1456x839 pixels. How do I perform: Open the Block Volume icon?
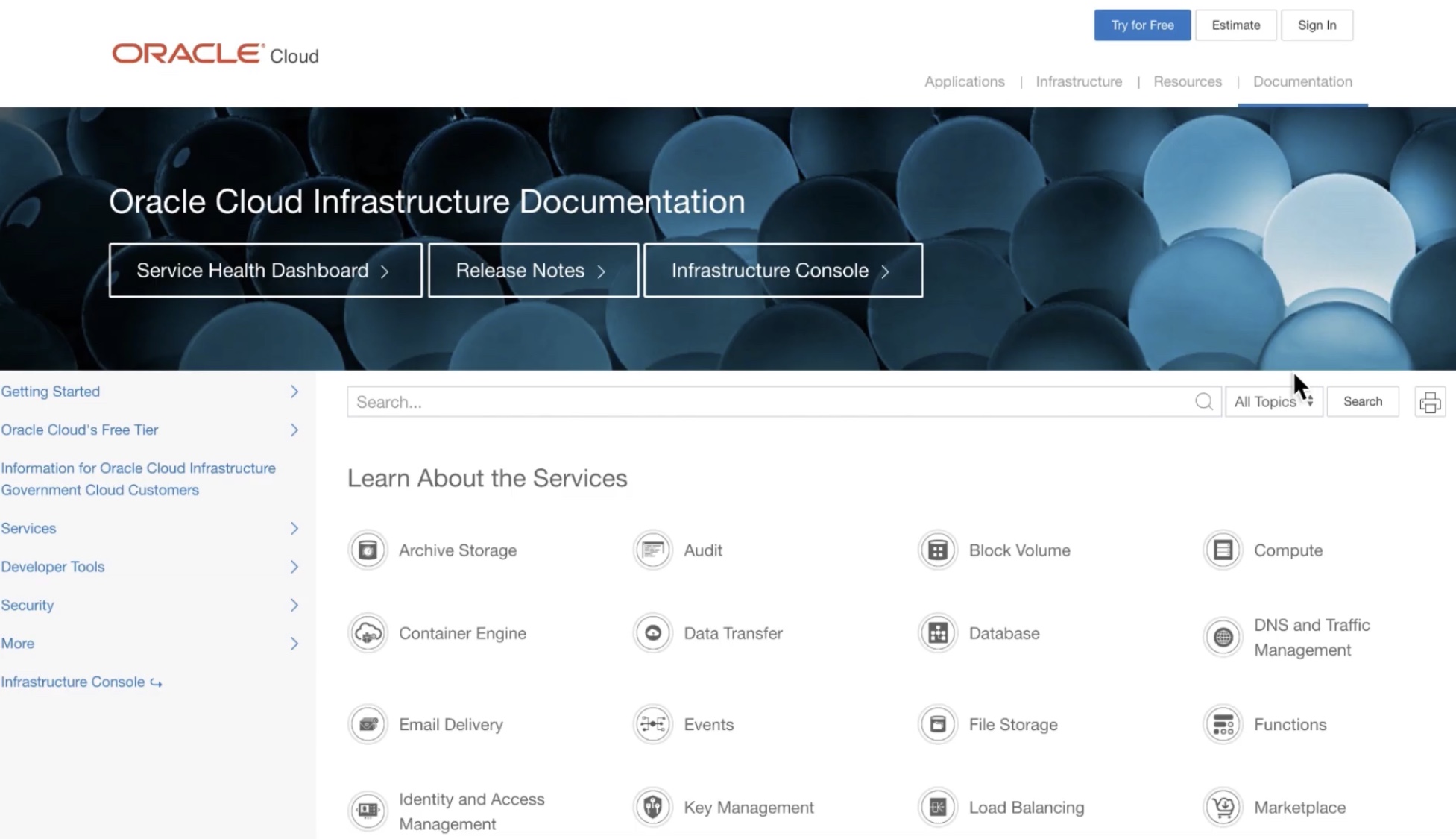pyautogui.click(x=938, y=550)
